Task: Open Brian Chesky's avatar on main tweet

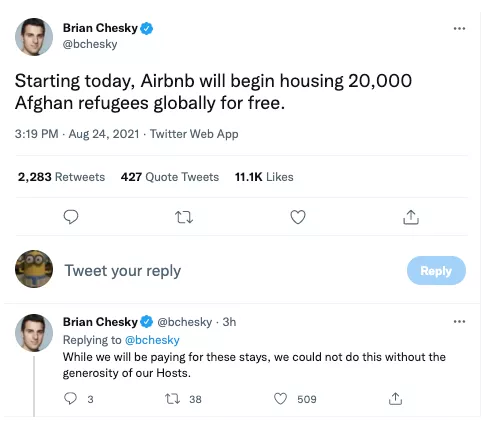Action: [34, 37]
